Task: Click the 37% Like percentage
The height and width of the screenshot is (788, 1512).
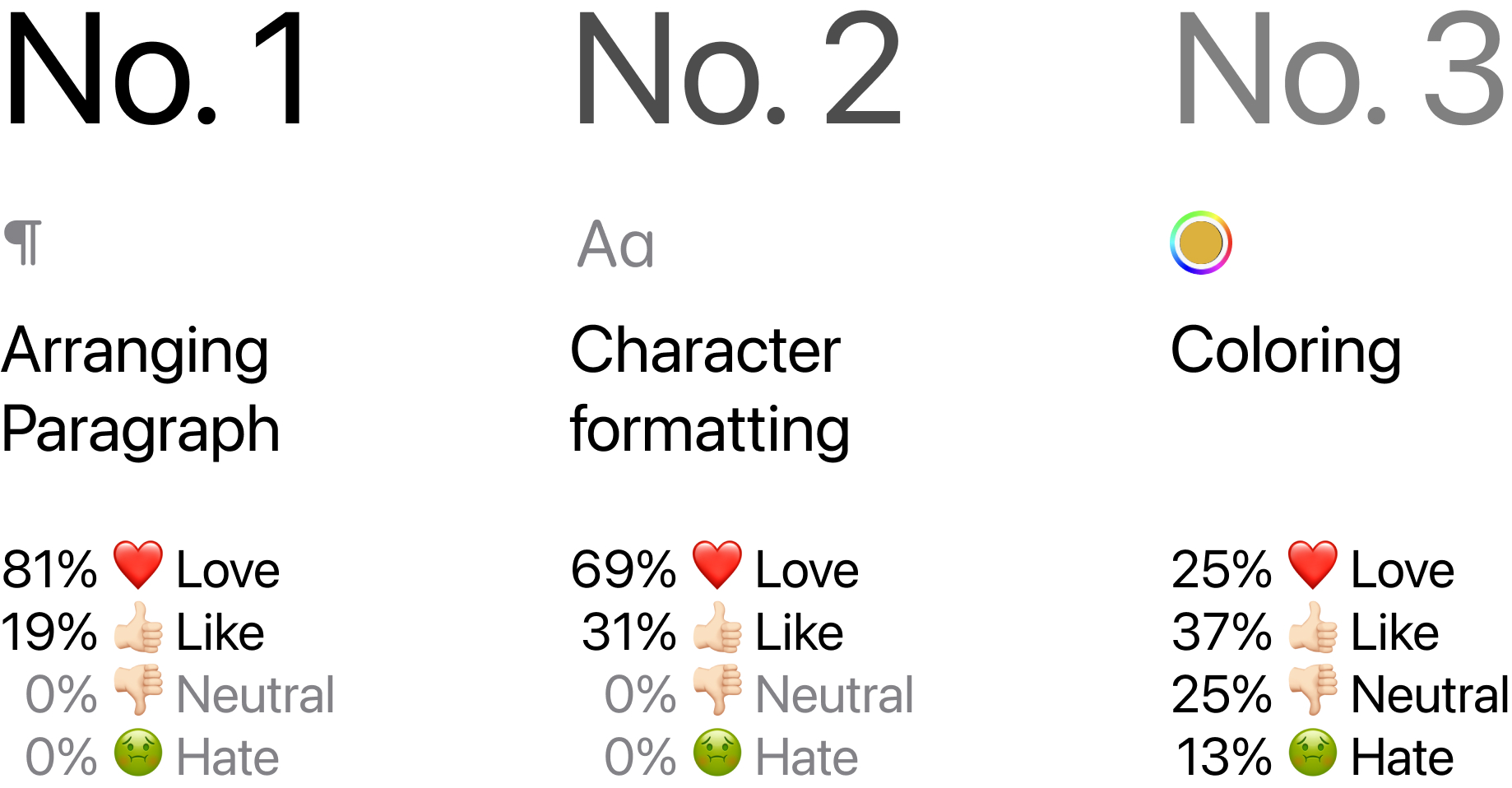Action: point(1222,632)
